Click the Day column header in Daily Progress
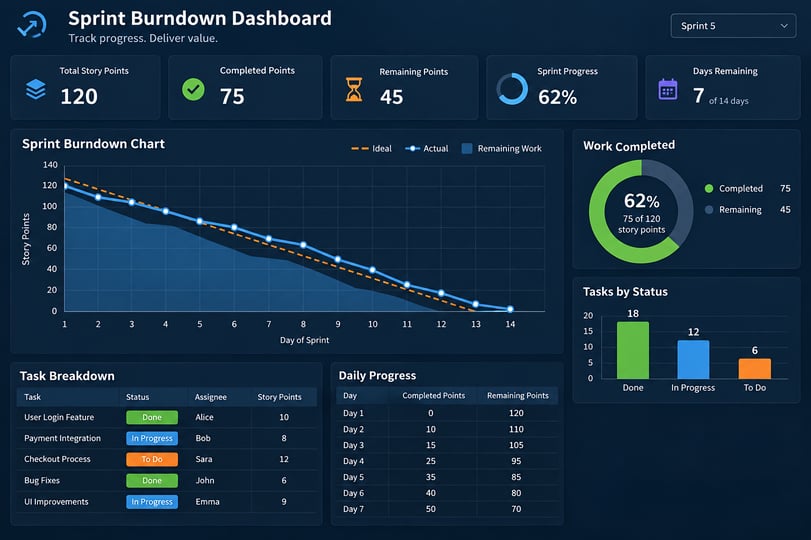Viewport: 811px width, 540px height. [x=350, y=395]
